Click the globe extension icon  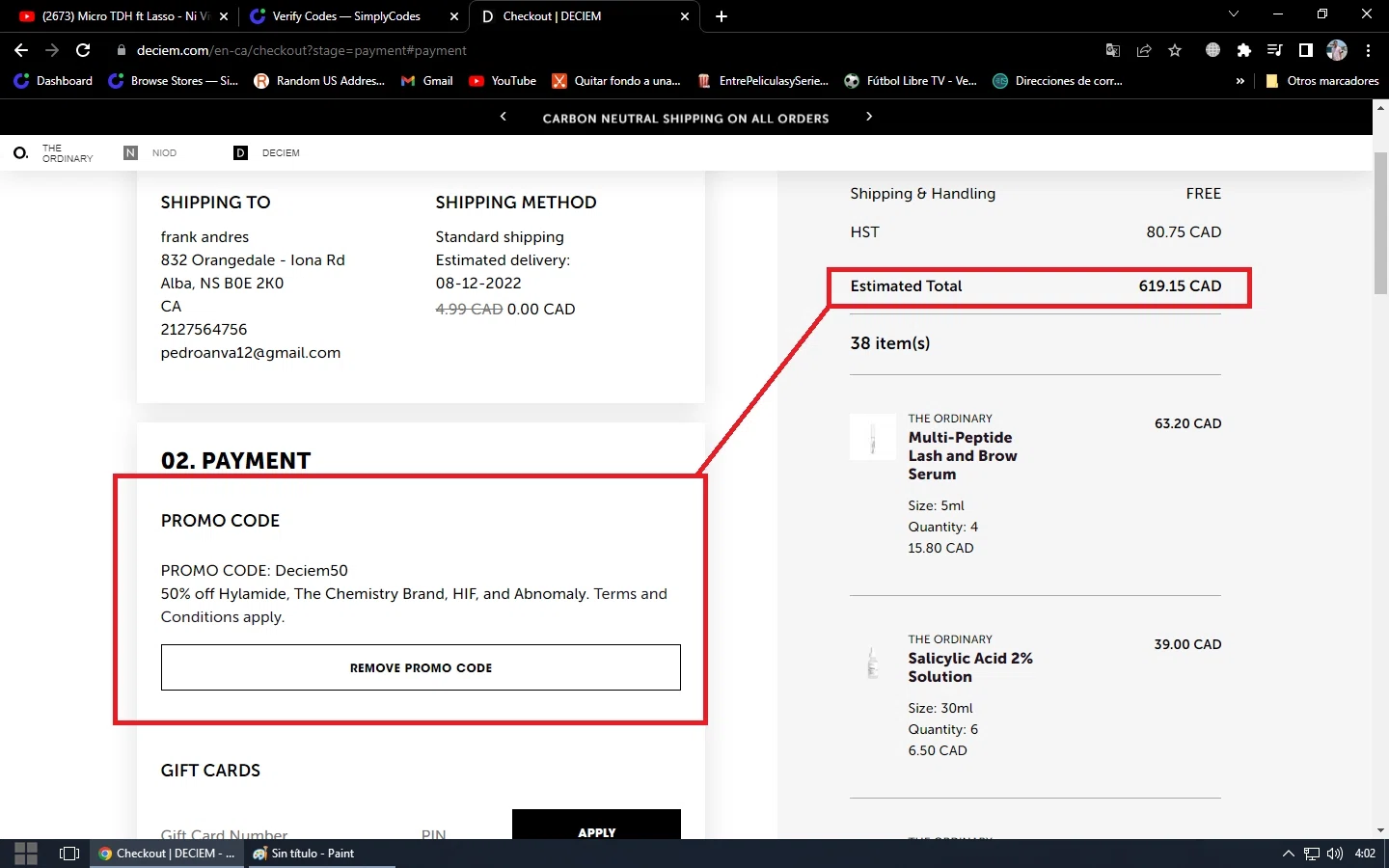pos(1213,50)
